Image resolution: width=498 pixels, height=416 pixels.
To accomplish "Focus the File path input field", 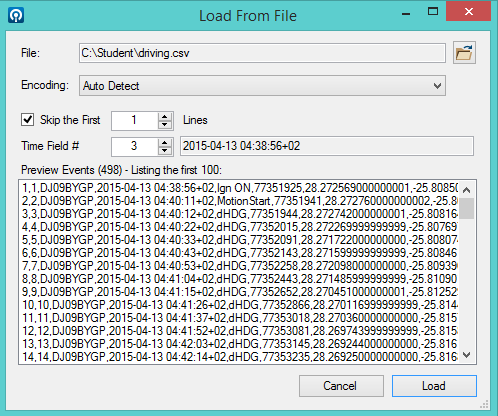I will pyautogui.click(x=262, y=53).
